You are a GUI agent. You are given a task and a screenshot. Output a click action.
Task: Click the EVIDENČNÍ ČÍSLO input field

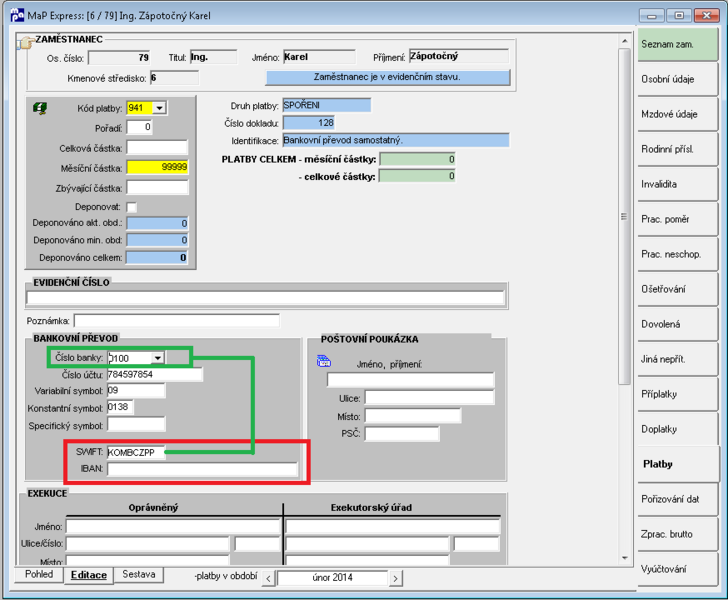pos(266,298)
